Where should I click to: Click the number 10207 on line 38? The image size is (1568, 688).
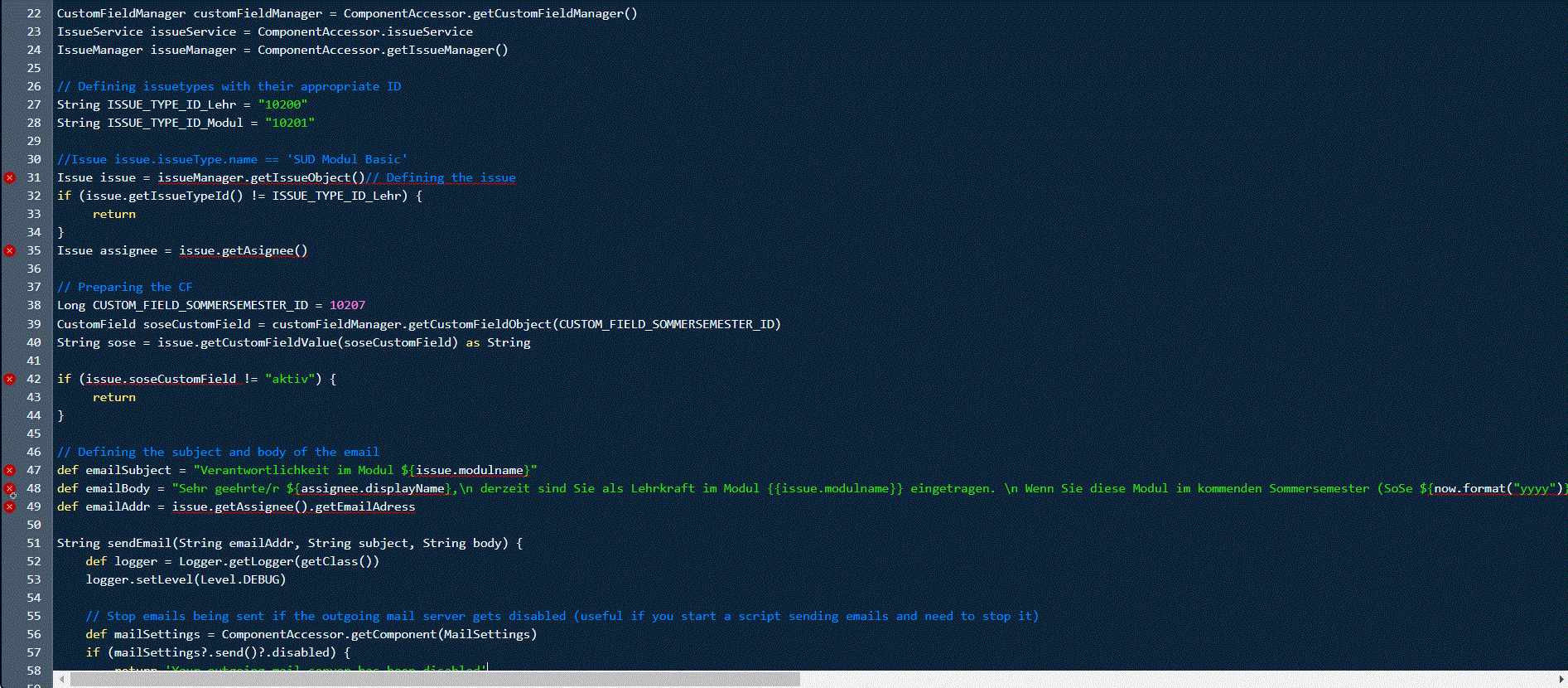347,305
